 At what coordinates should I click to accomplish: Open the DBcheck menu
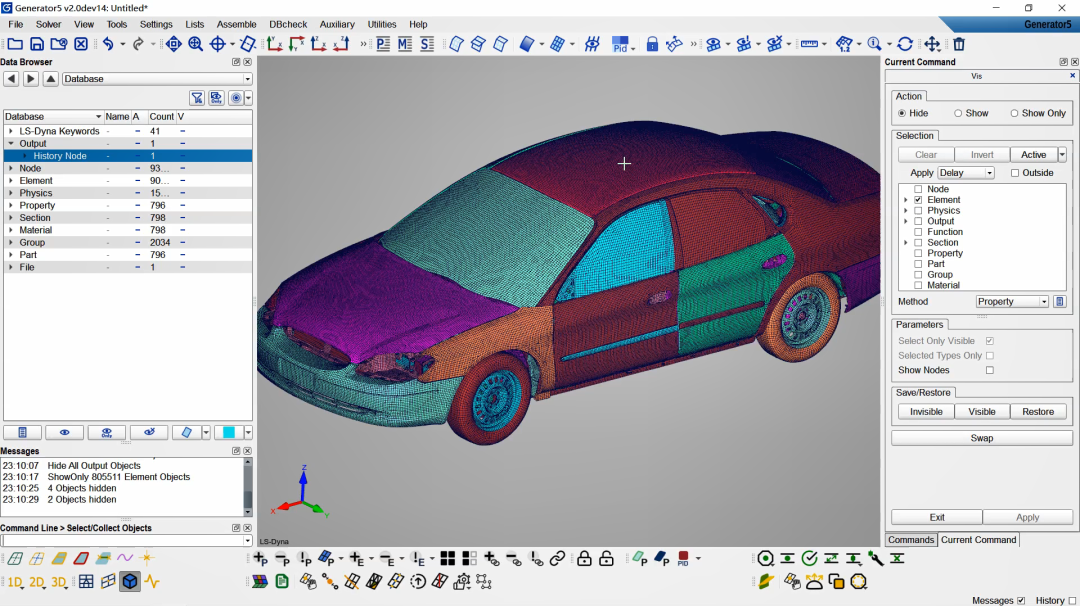tap(288, 24)
